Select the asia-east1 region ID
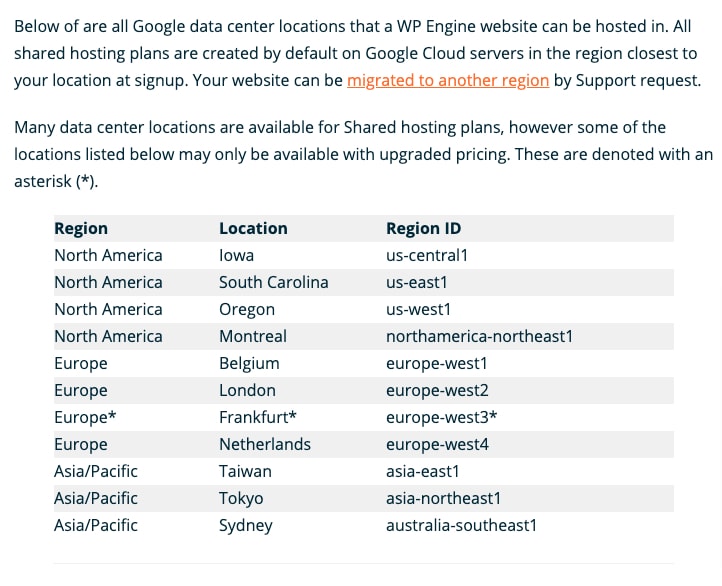 click(423, 472)
